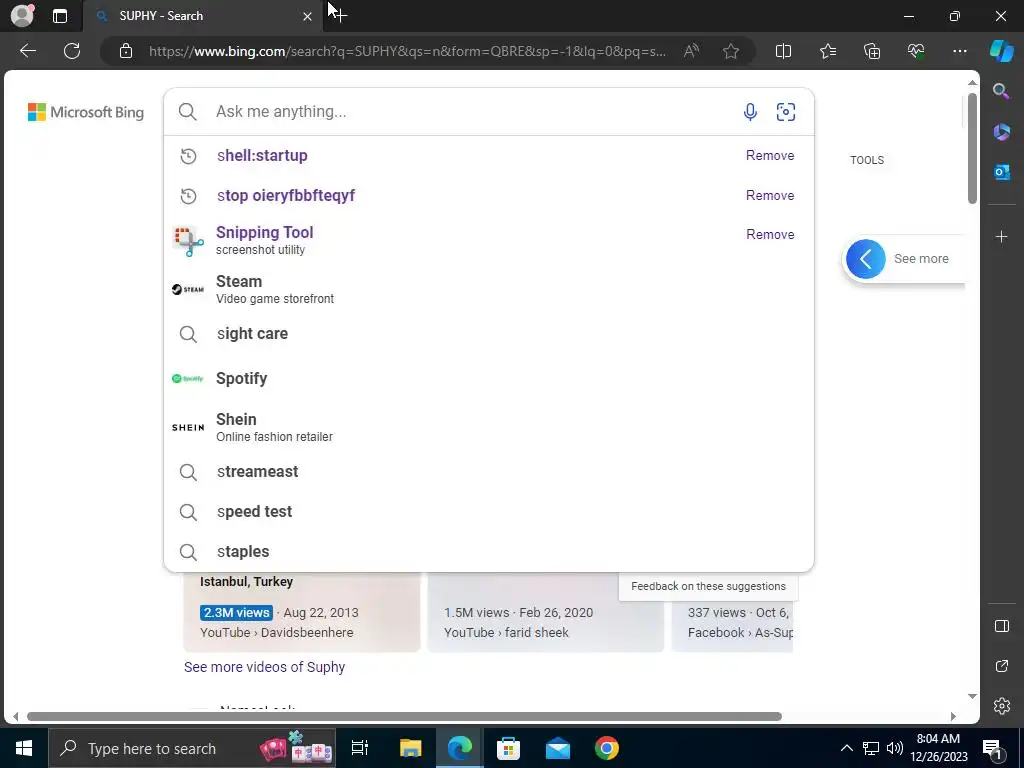Open the farid sheek YouTube video card

click(x=545, y=612)
